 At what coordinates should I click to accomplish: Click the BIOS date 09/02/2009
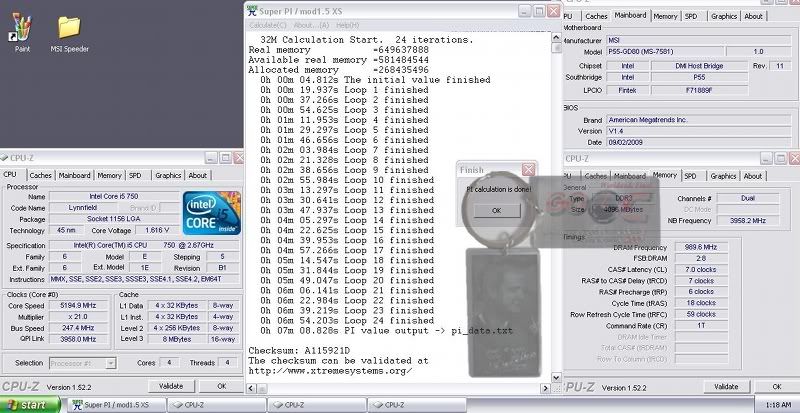click(x=698, y=142)
